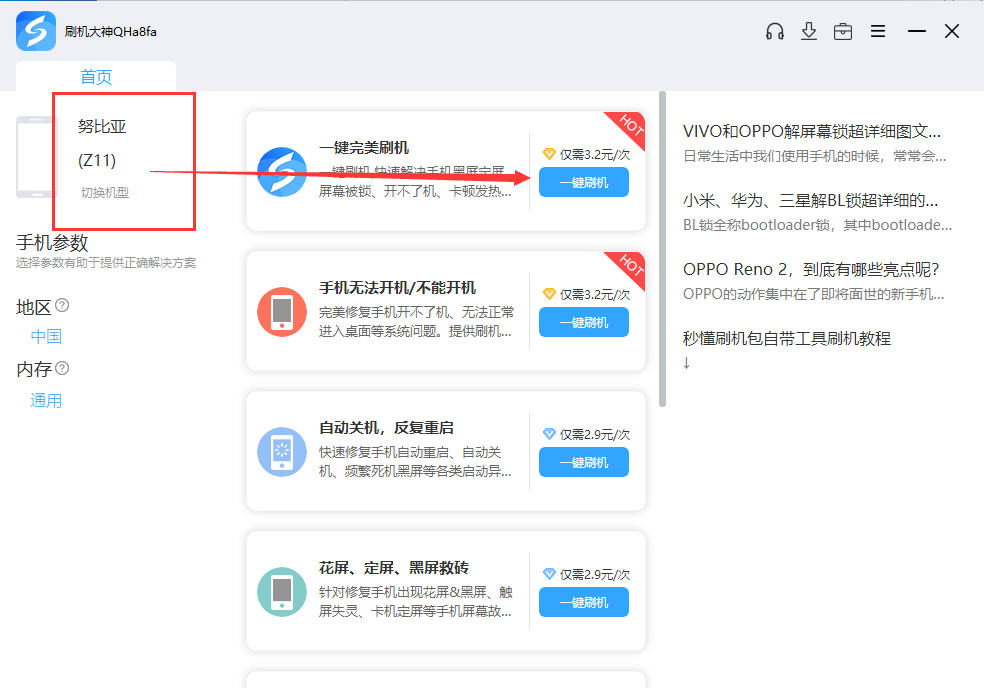
Task: Click the 手机参数 heading
Action: (52, 242)
